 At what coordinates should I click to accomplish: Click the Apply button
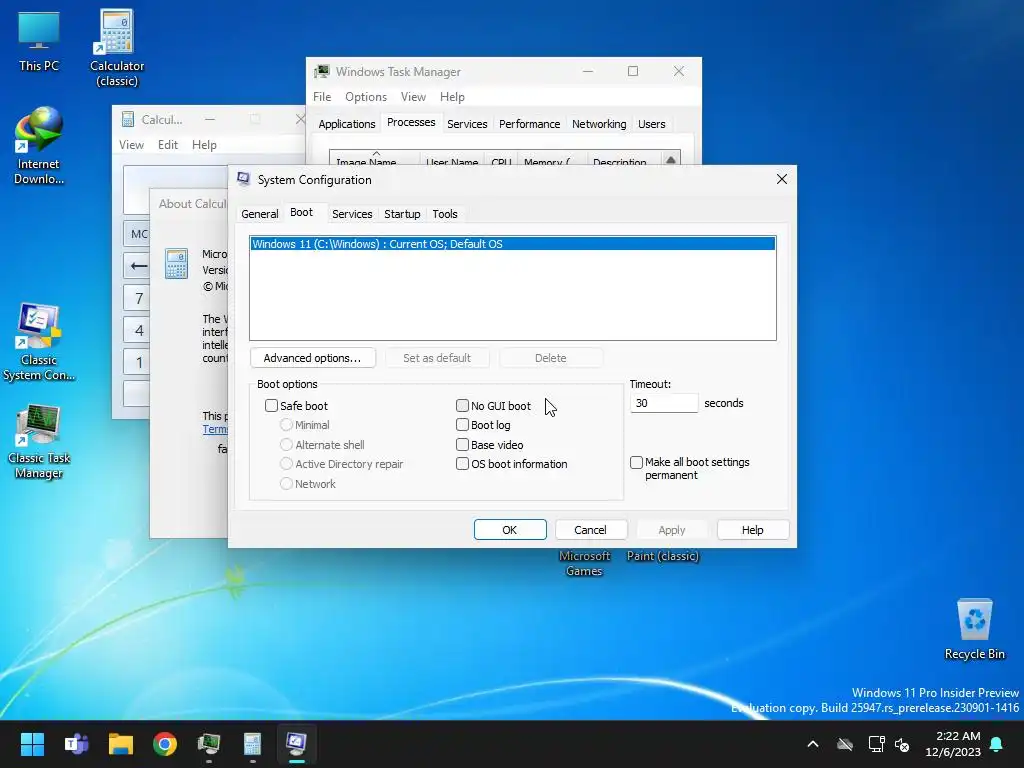pos(671,530)
